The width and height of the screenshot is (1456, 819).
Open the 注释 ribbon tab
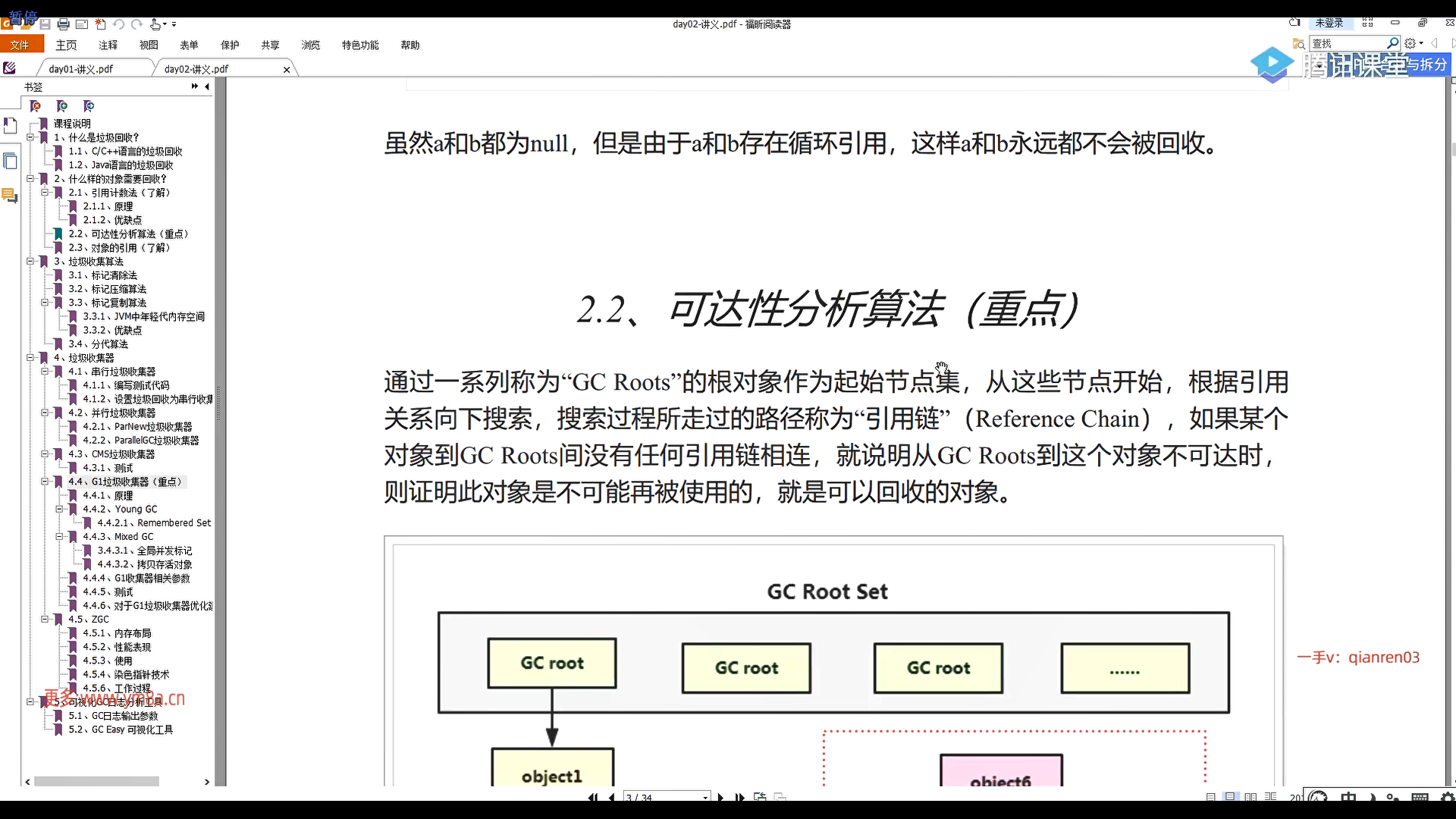coord(108,45)
